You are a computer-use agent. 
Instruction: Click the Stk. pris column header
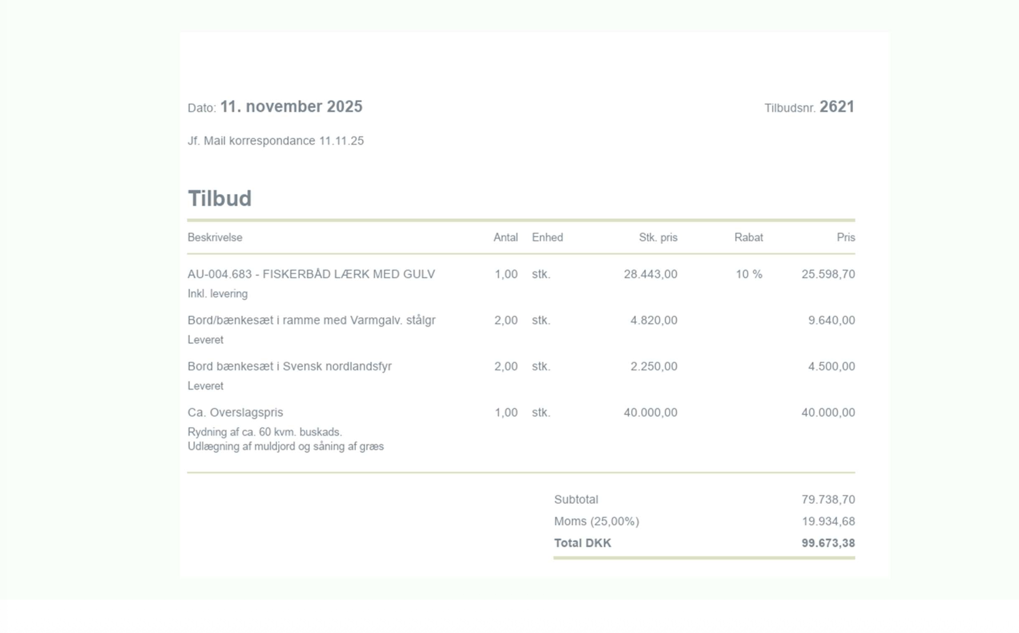(x=658, y=238)
